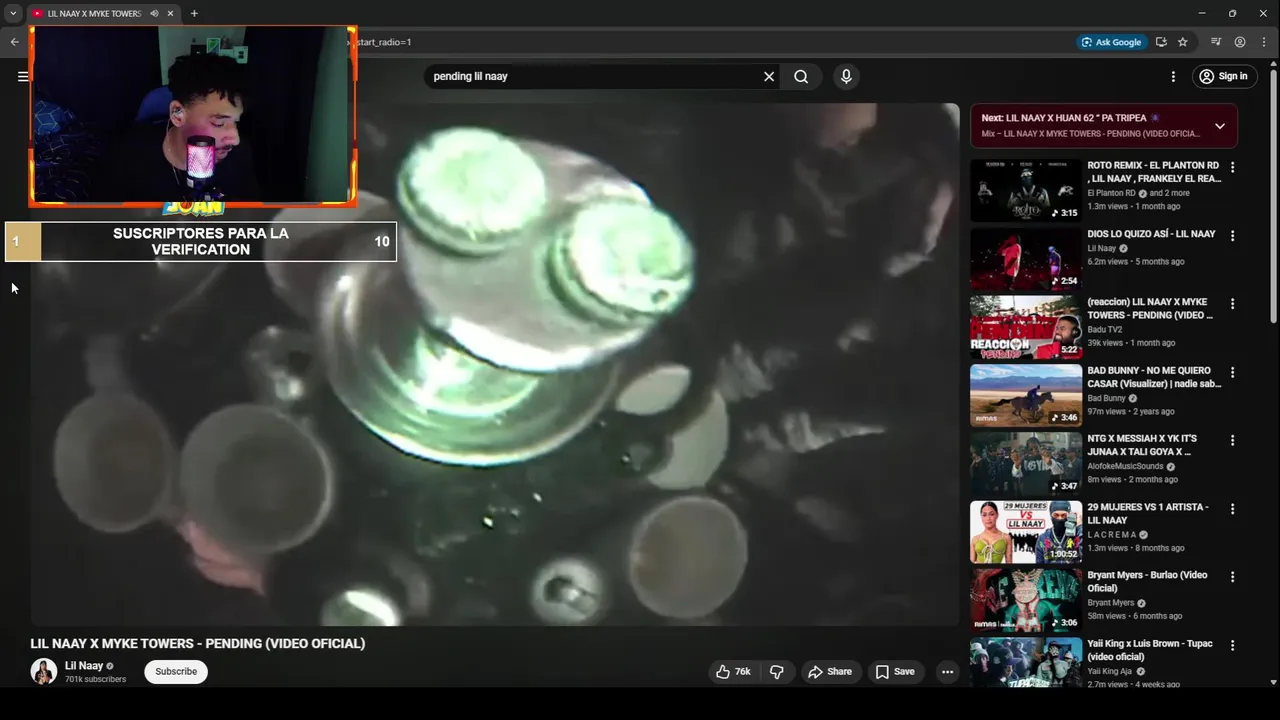Open 29 MUJERES VS 1 ARTISTA title
1280x720 pixels.
click(x=1147, y=513)
